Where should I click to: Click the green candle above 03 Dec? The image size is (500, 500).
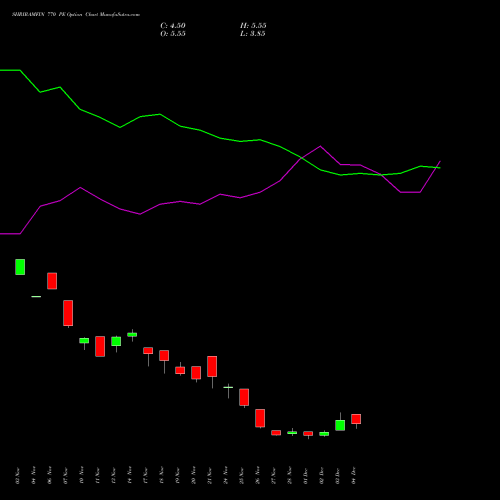coord(340,425)
